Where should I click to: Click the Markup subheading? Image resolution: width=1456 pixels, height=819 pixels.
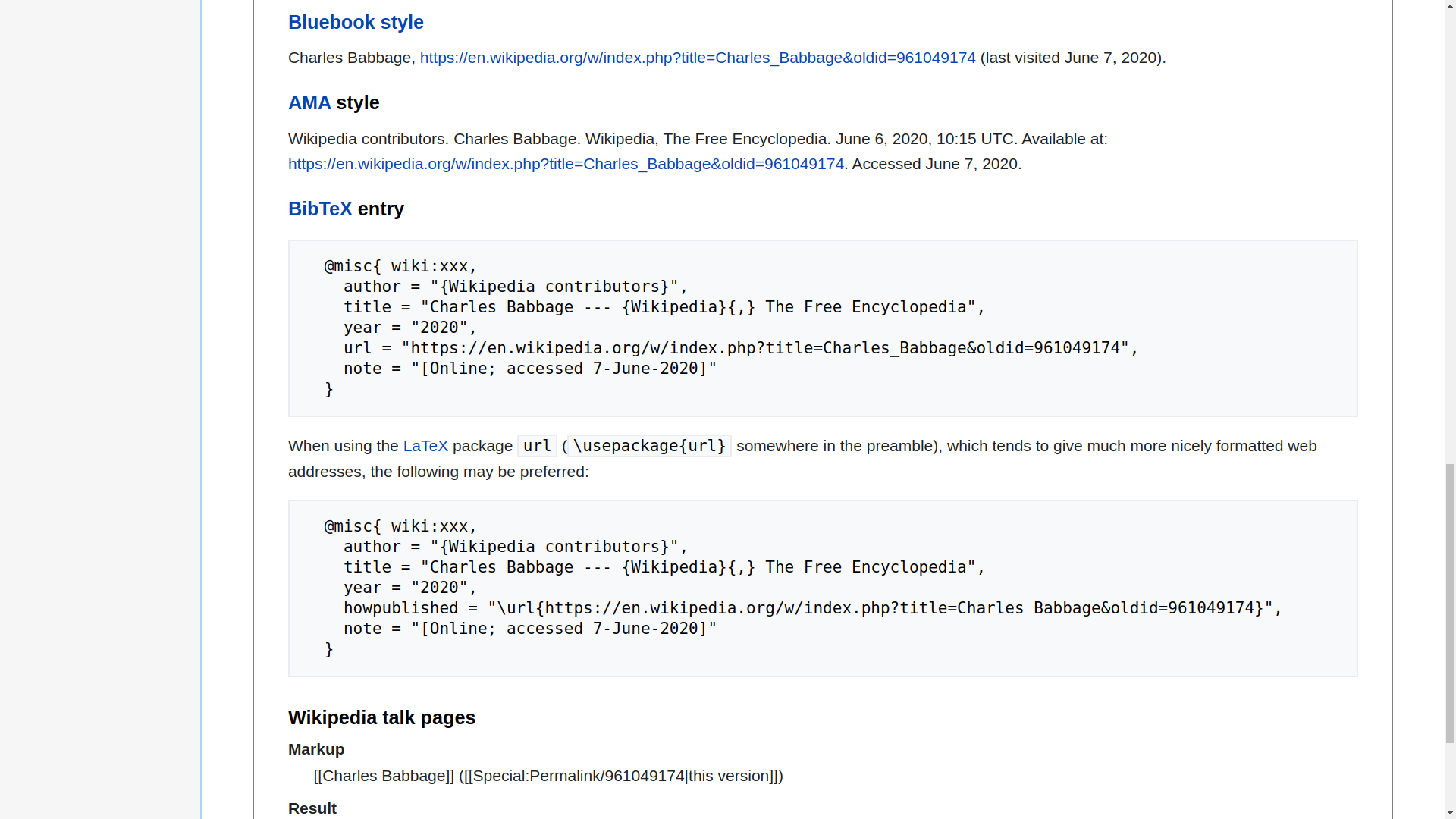[x=315, y=749]
